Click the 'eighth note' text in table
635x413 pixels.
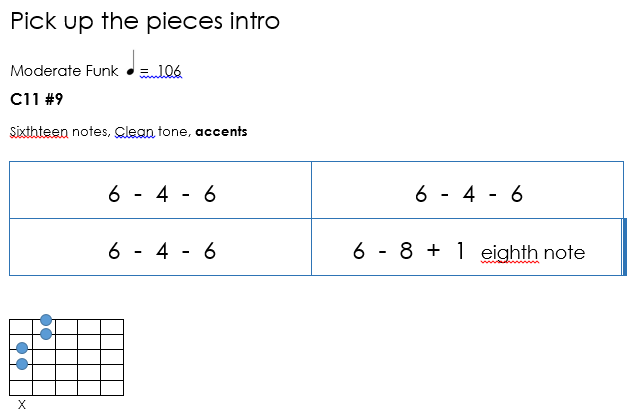pyautogui.click(x=532, y=252)
